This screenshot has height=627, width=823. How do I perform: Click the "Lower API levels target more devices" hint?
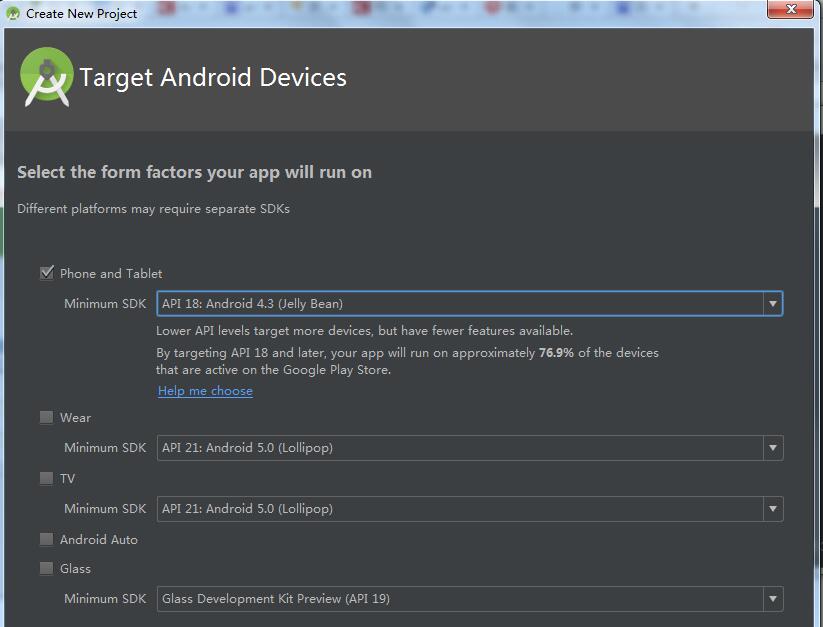click(x=364, y=330)
